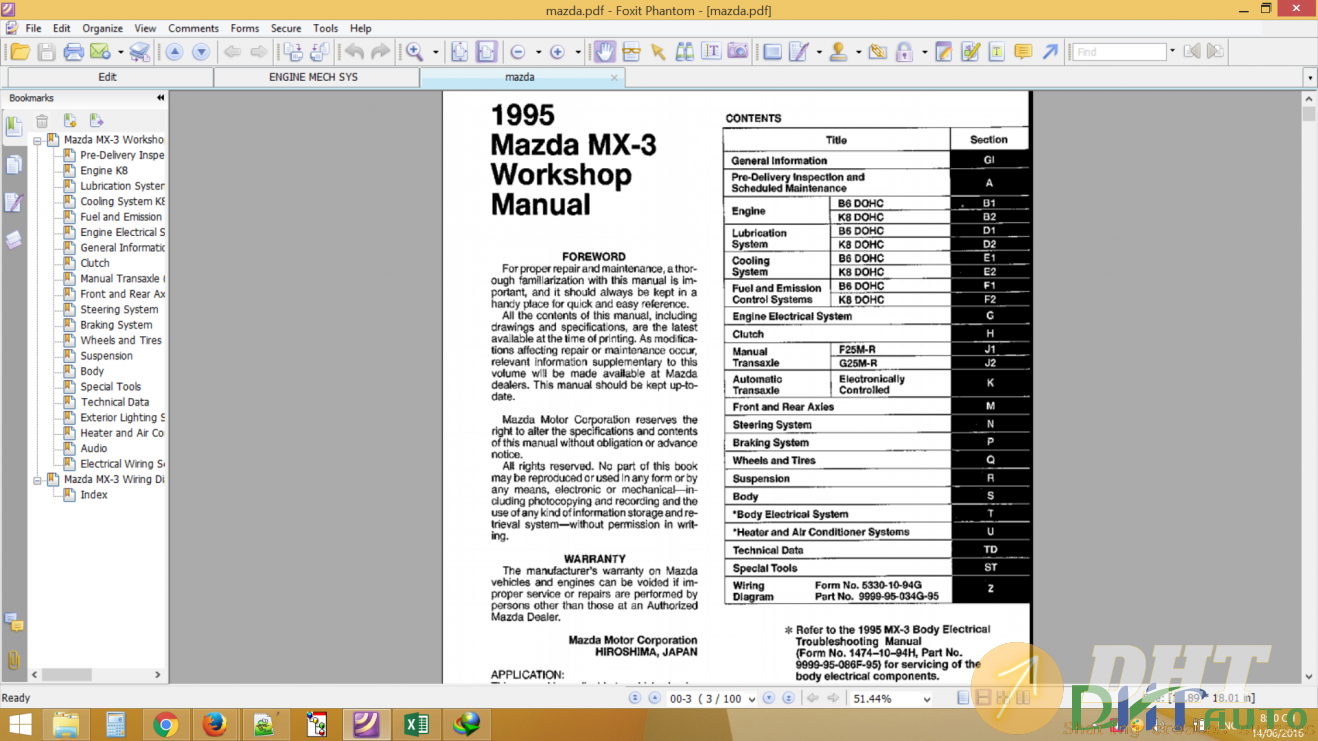Image resolution: width=1318 pixels, height=741 pixels.
Task: Select the arrow annotation selection tool
Action: pyautogui.click(x=658, y=52)
